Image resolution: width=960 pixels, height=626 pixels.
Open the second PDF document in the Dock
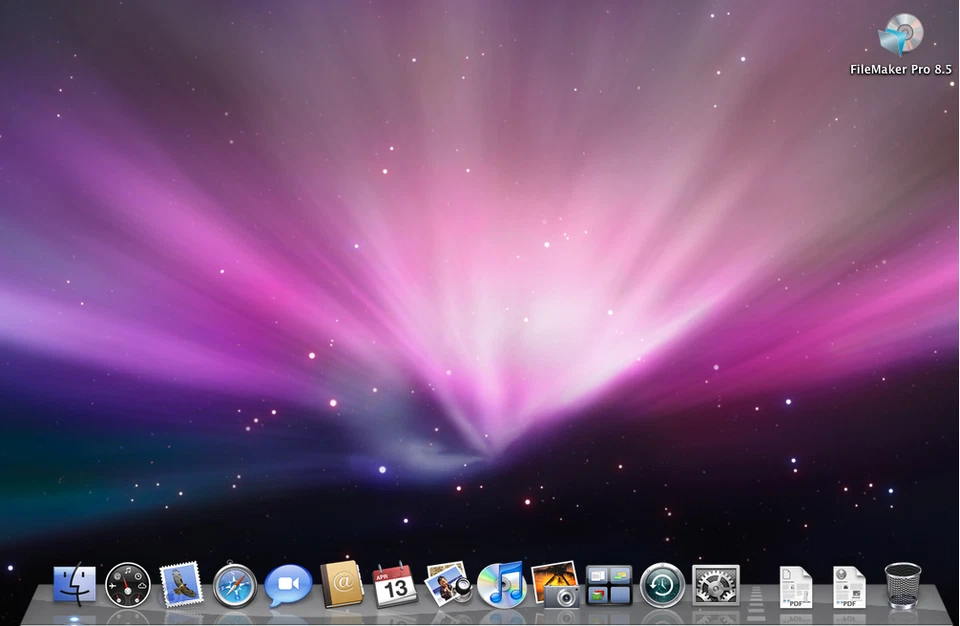[x=848, y=585]
